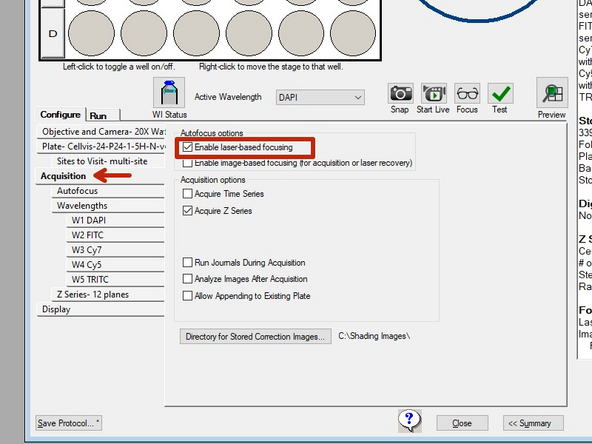Click the Snap camera icon
Viewport: 592px width, 444px height.
pos(401,93)
